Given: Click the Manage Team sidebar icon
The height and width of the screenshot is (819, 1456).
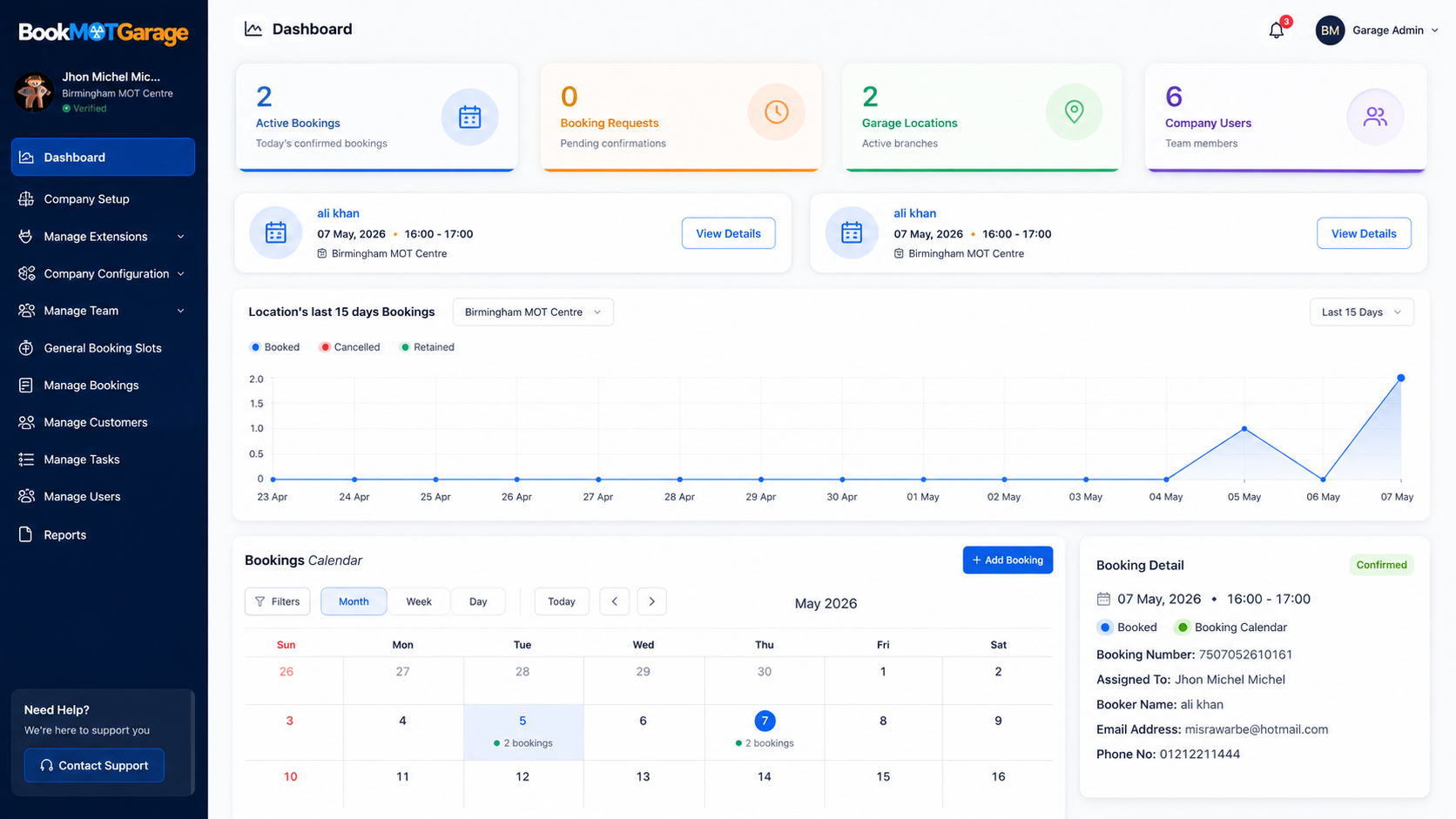Looking at the screenshot, I should coord(26,311).
